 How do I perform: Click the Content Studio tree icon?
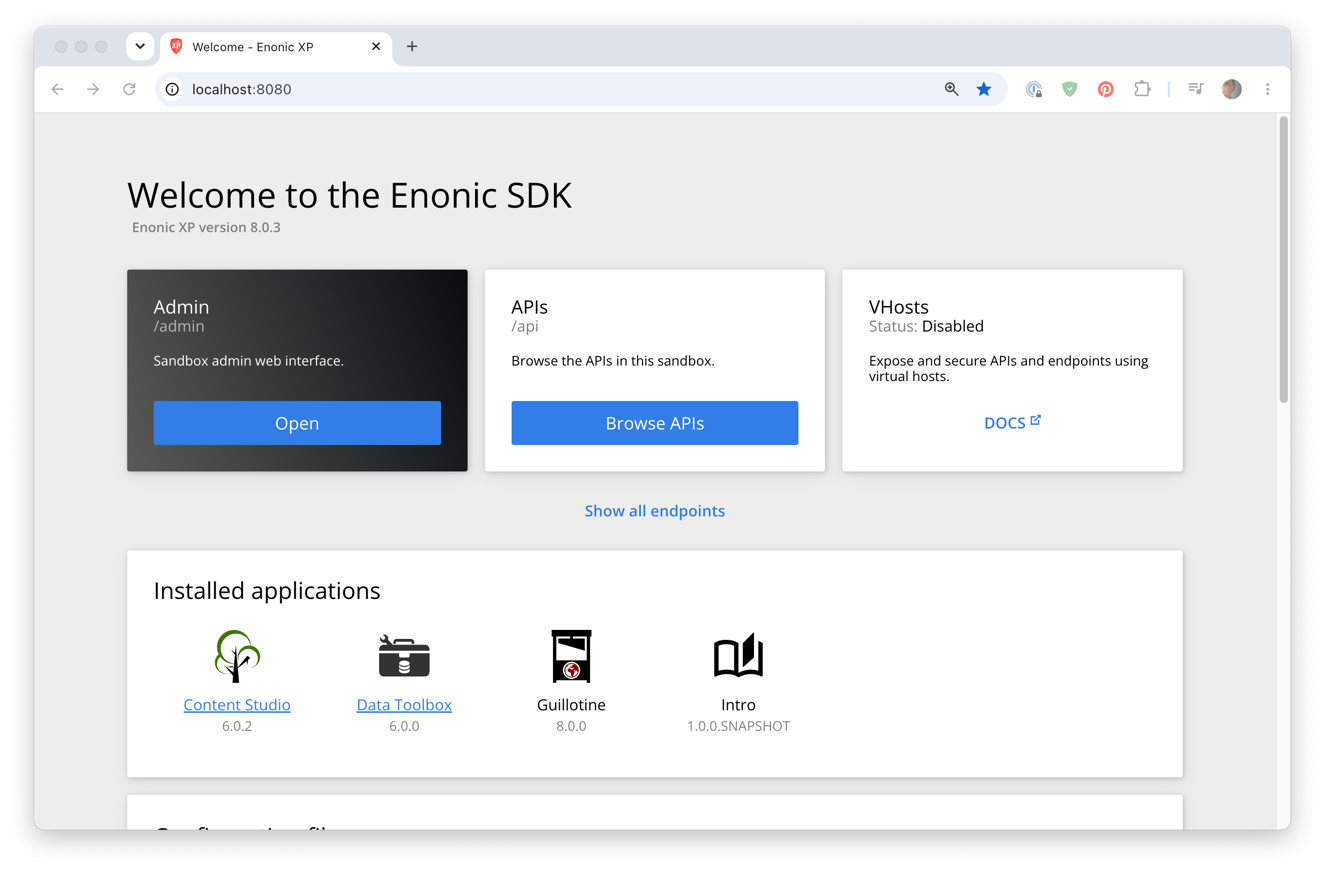[237, 656]
